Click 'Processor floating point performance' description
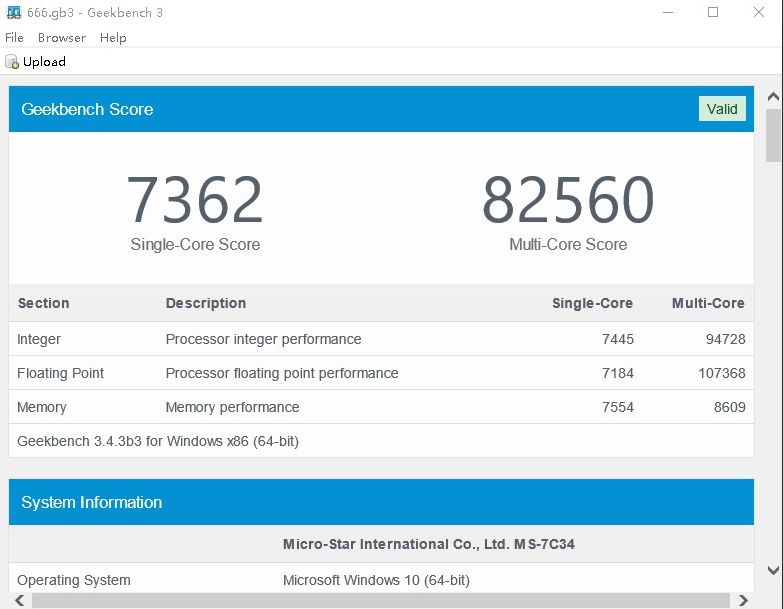 click(x=282, y=373)
